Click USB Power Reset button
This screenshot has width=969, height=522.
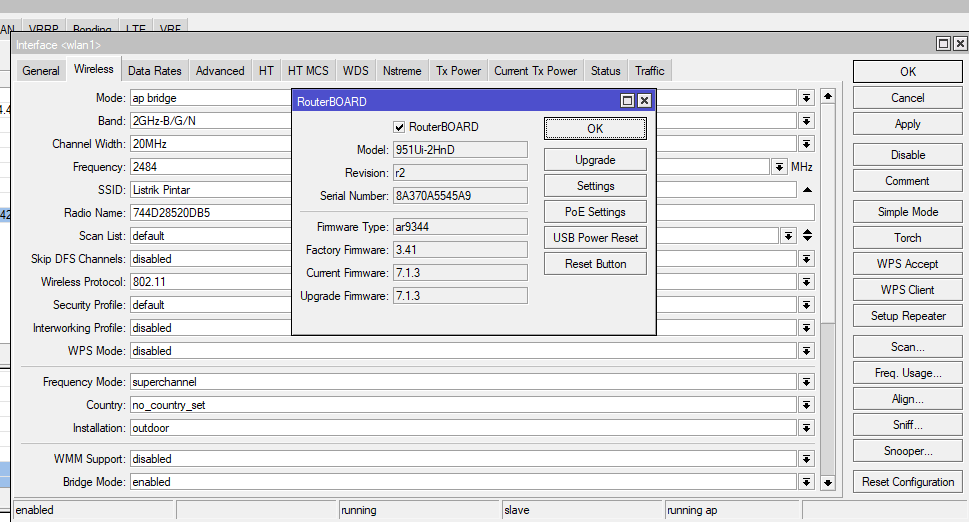coord(595,238)
